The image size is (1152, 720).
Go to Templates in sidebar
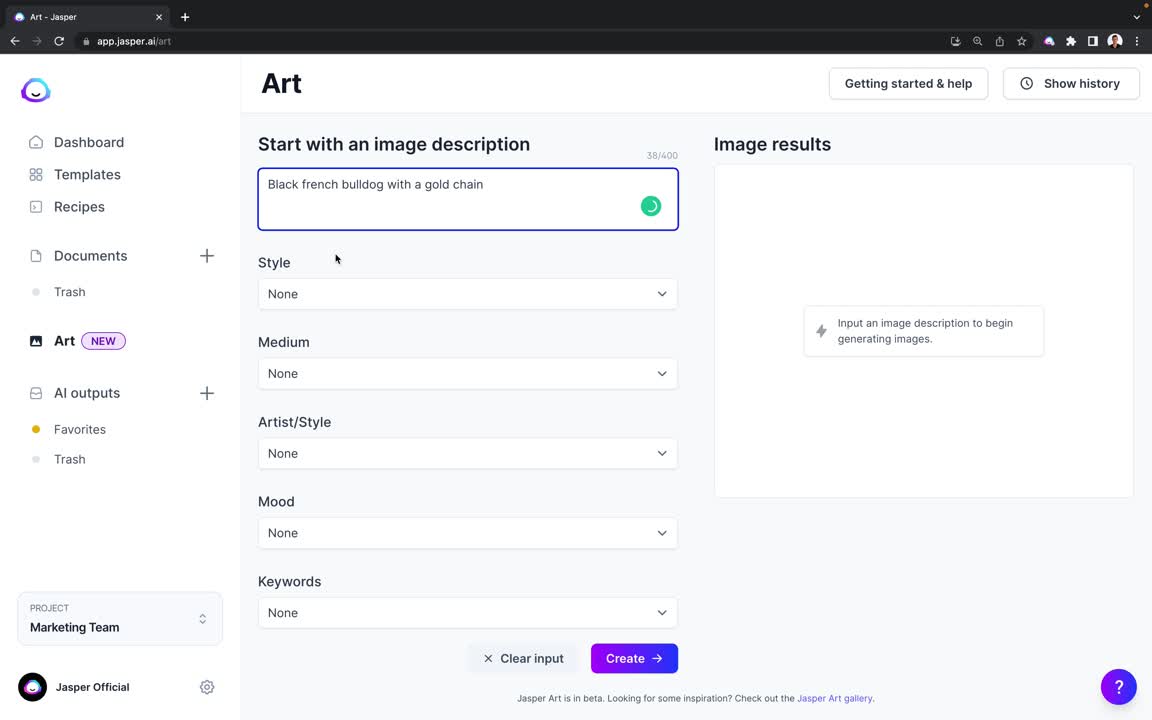point(87,174)
